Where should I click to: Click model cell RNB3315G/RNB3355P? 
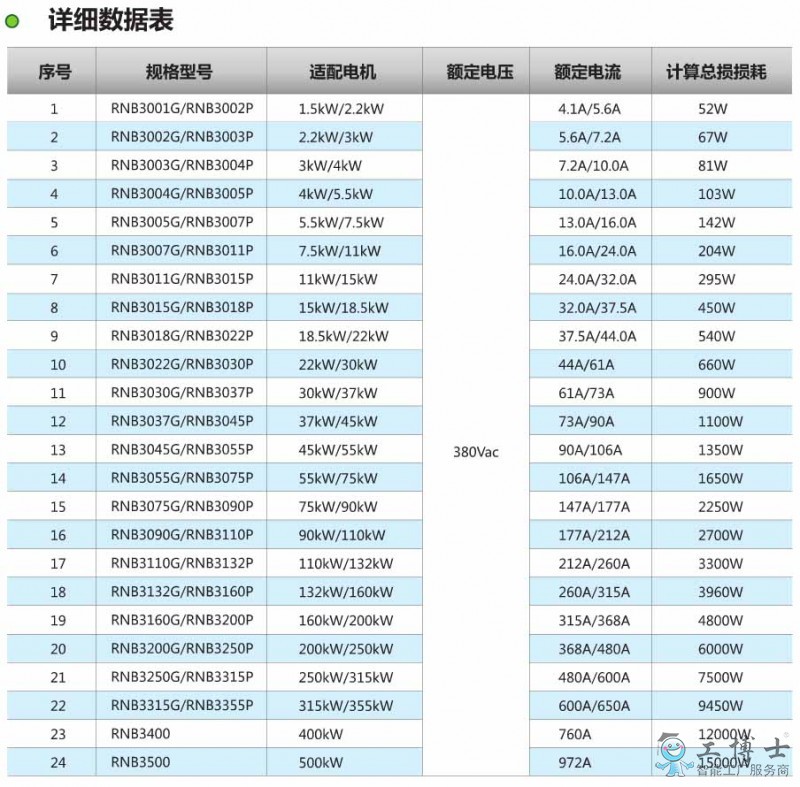182,705
